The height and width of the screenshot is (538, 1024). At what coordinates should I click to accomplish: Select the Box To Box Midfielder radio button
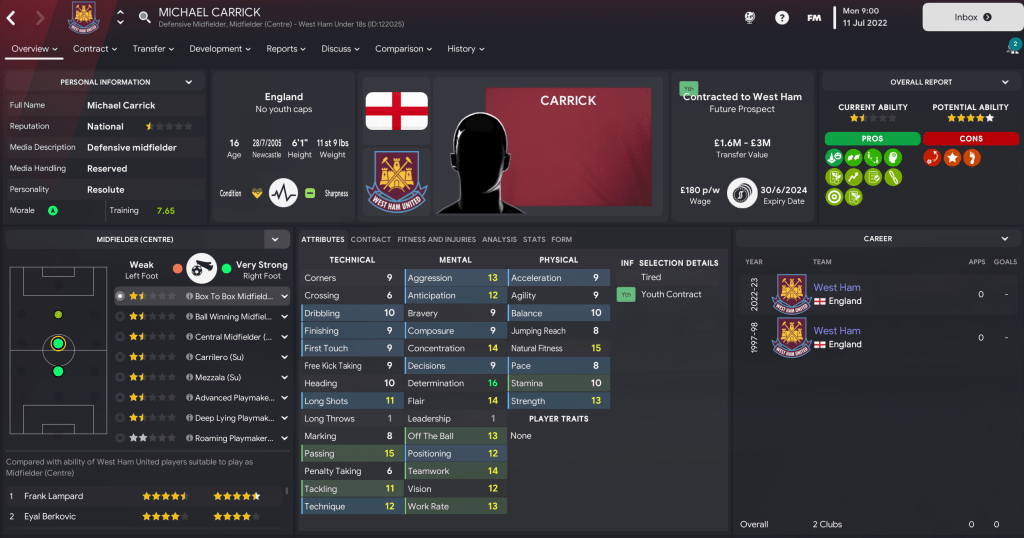[120, 296]
